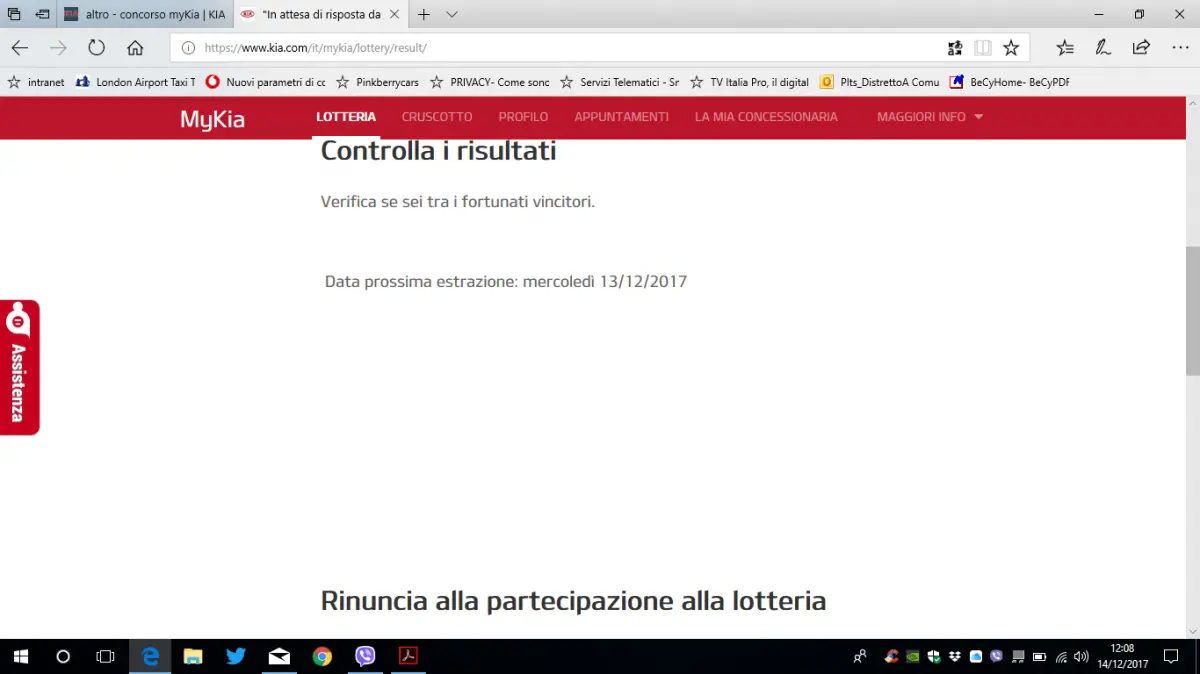Show site info icon in address bar

coord(188,48)
